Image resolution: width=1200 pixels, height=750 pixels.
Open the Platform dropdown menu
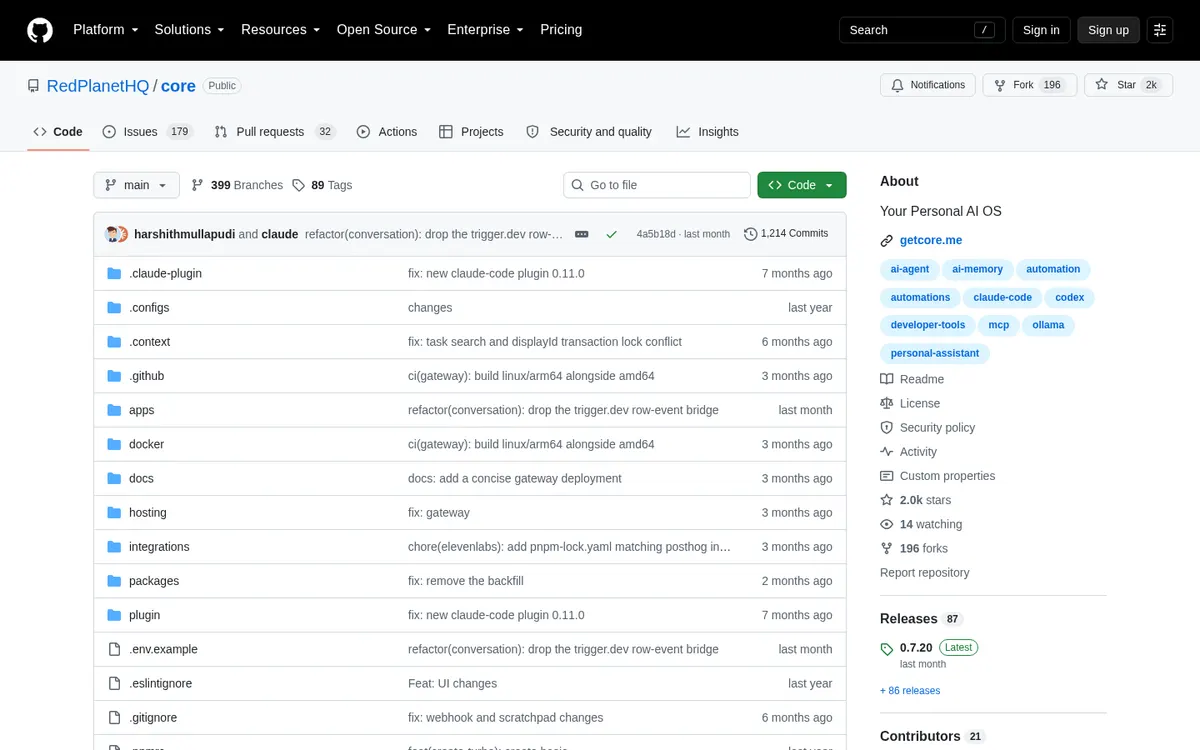[x=106, y=30]
